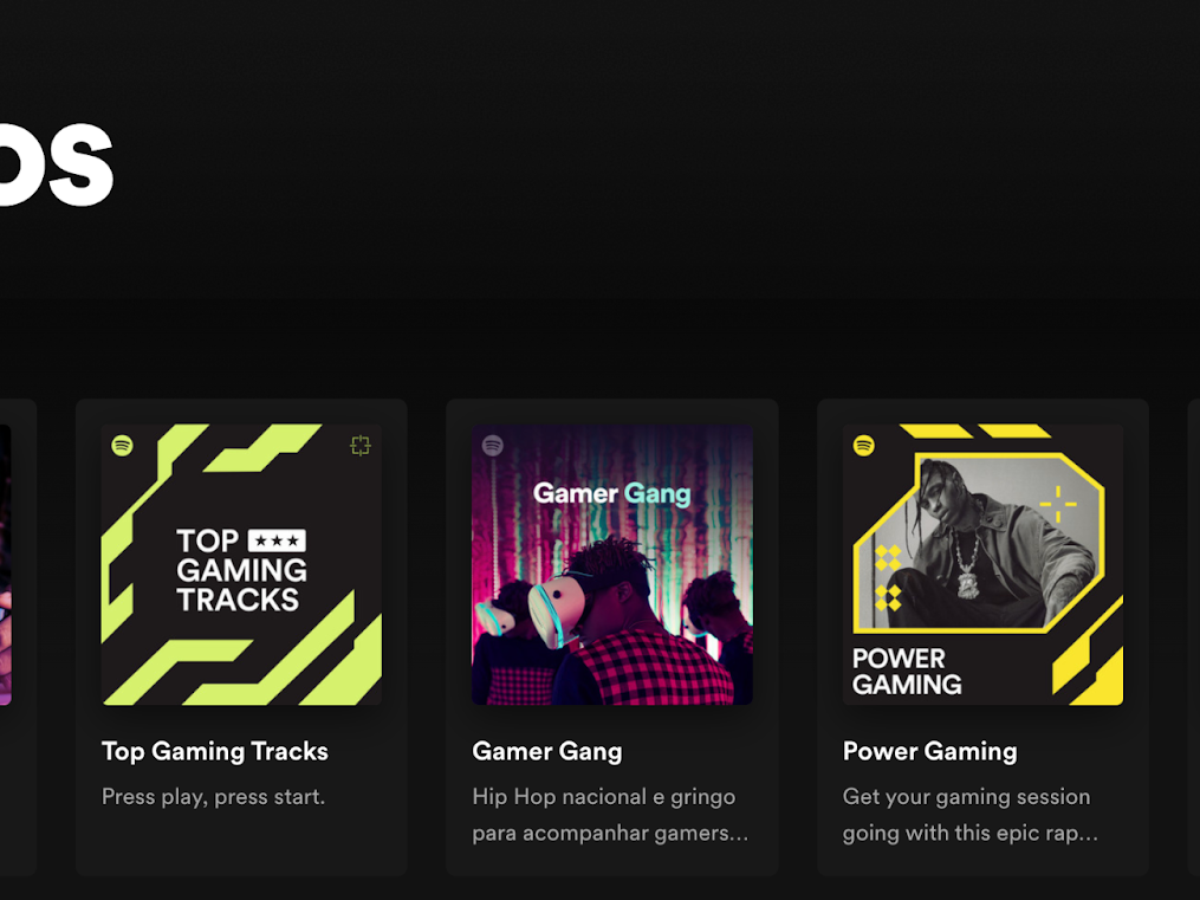
Task: Click the yellow crosshair graphic on Power Gaming cover
Action: [1058, 504]
